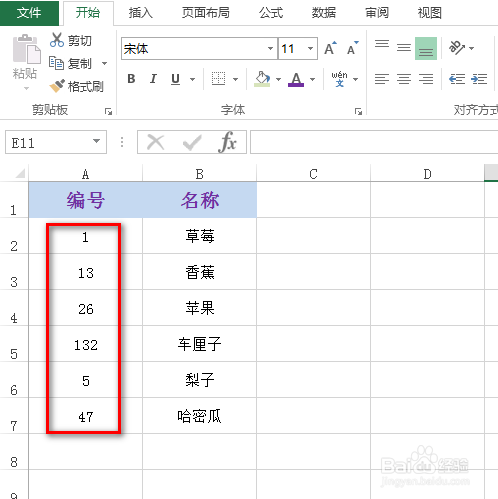498x499 pixels.
Task: Select cell containing 草莓
Action: click(x=200, y=236)
